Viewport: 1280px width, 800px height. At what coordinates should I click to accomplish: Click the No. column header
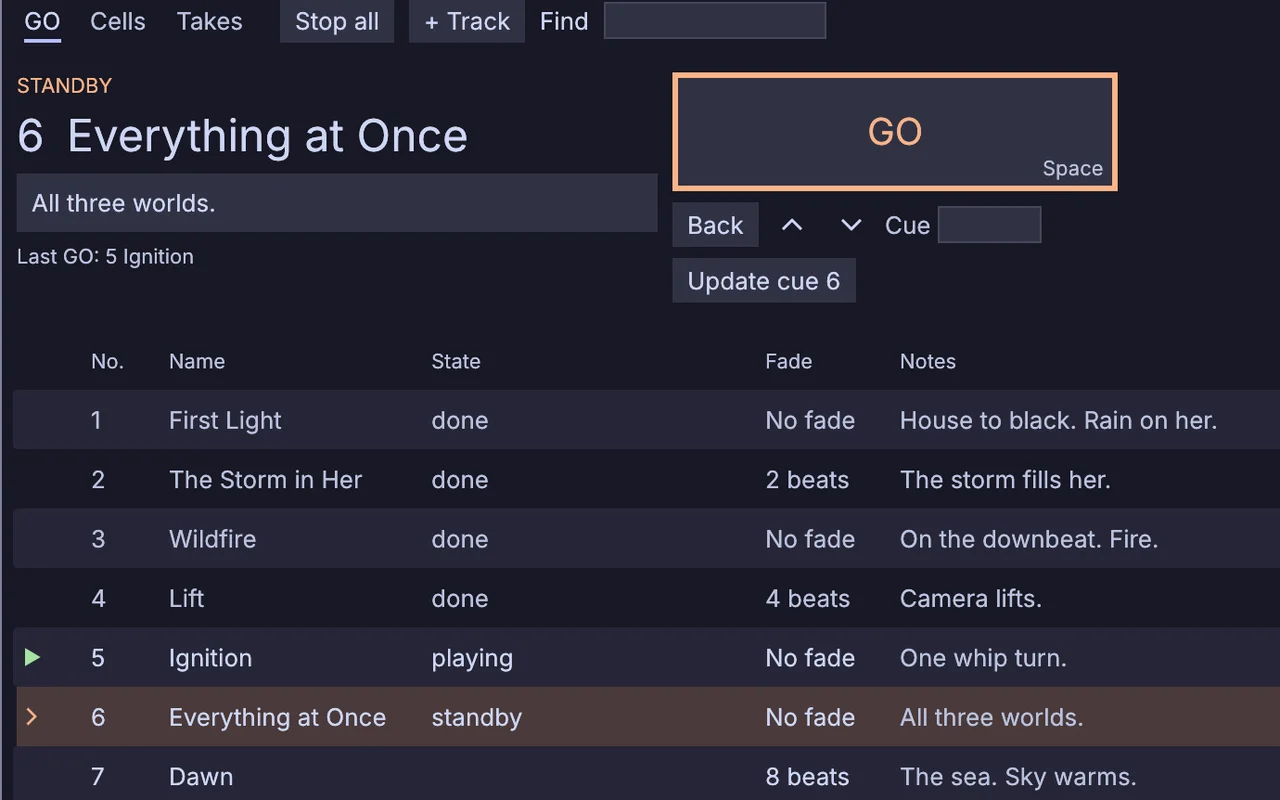click(107, 361)
